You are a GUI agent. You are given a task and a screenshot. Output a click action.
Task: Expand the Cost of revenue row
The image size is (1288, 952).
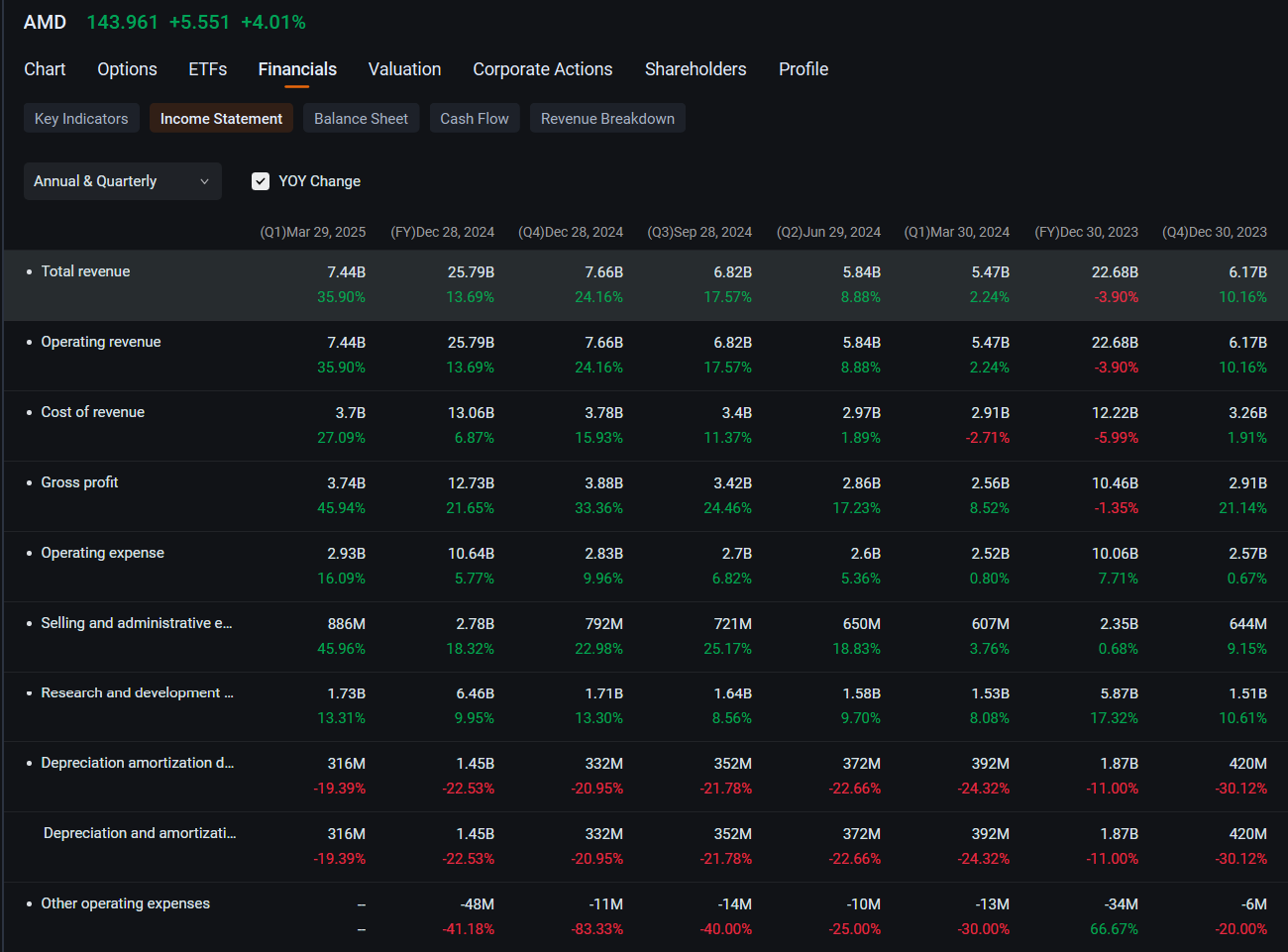(x=29, y=412)
